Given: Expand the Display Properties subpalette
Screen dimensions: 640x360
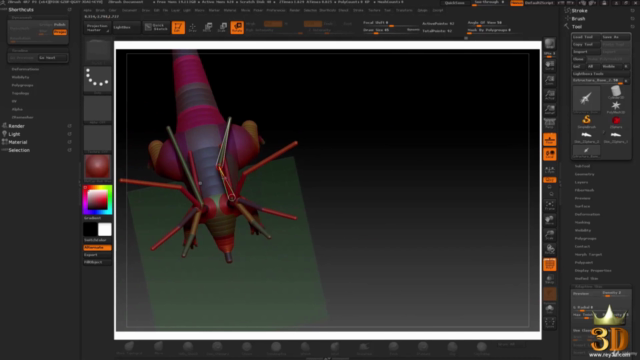Looking at the screenshot, I should (x=593, y=270).
